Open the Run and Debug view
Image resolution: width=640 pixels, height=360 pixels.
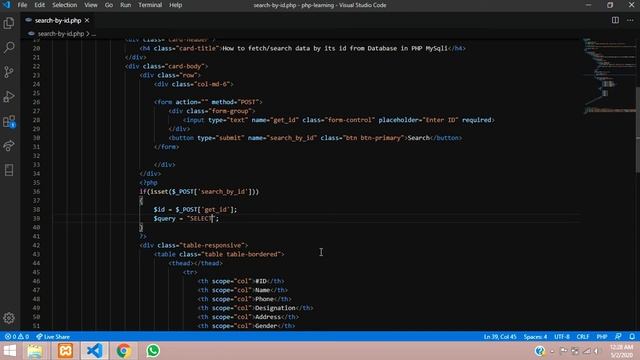[9, 96]
